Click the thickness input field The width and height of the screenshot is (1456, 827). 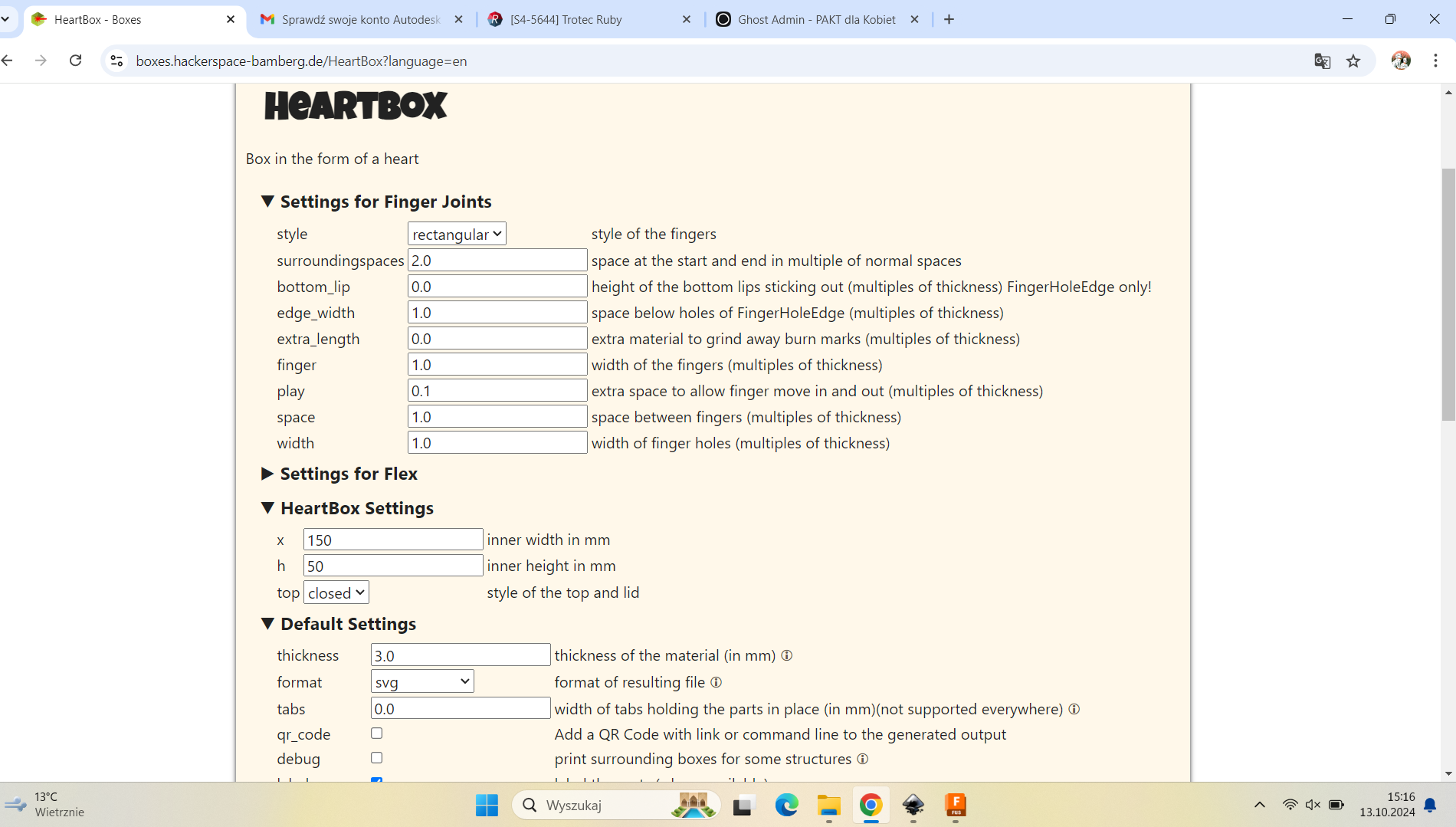[x=461, y=655]
